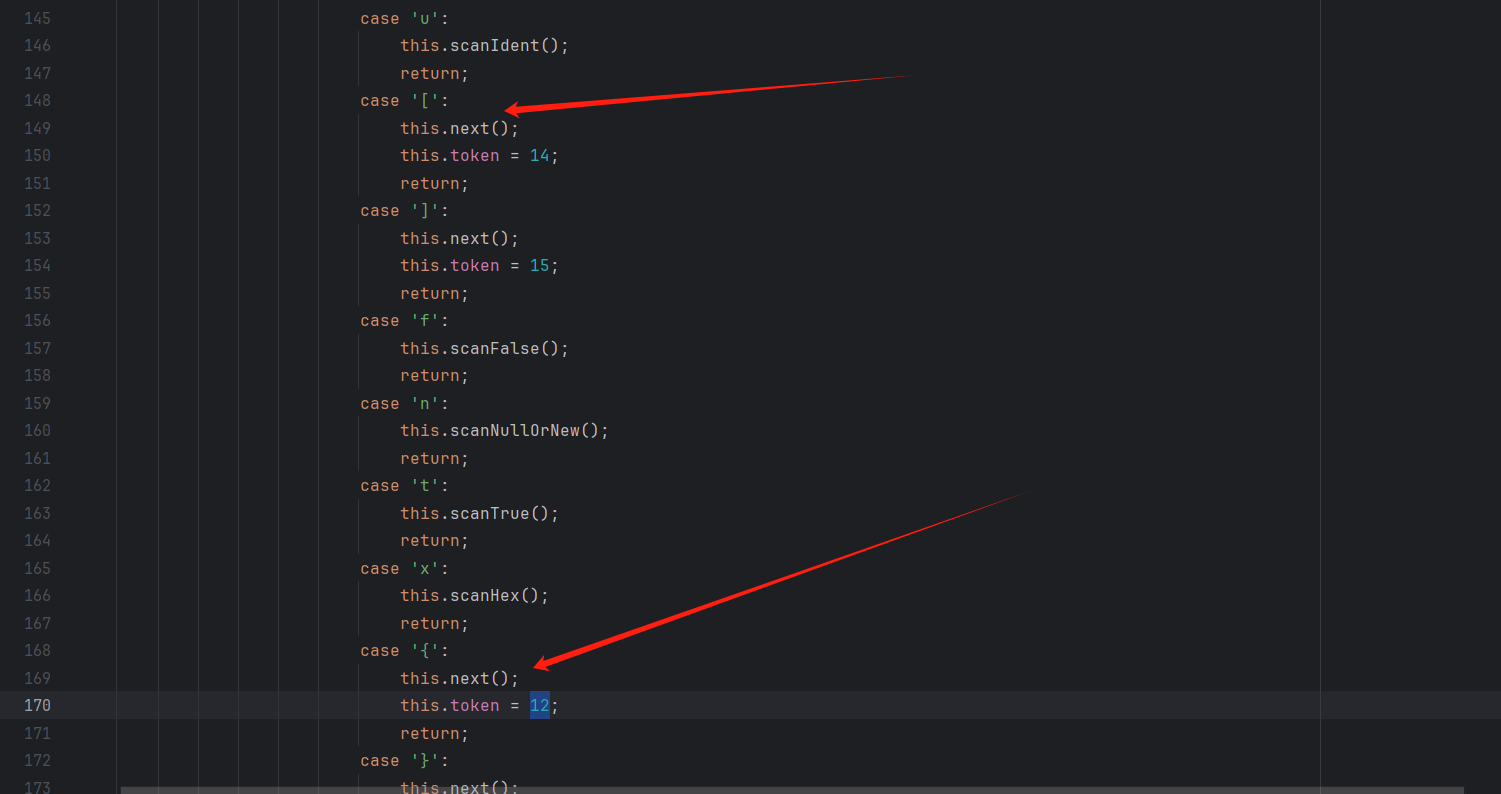Click the token field on line 170
The image size is (1501, 794).
pyautogui.click(x=475, y=705)
